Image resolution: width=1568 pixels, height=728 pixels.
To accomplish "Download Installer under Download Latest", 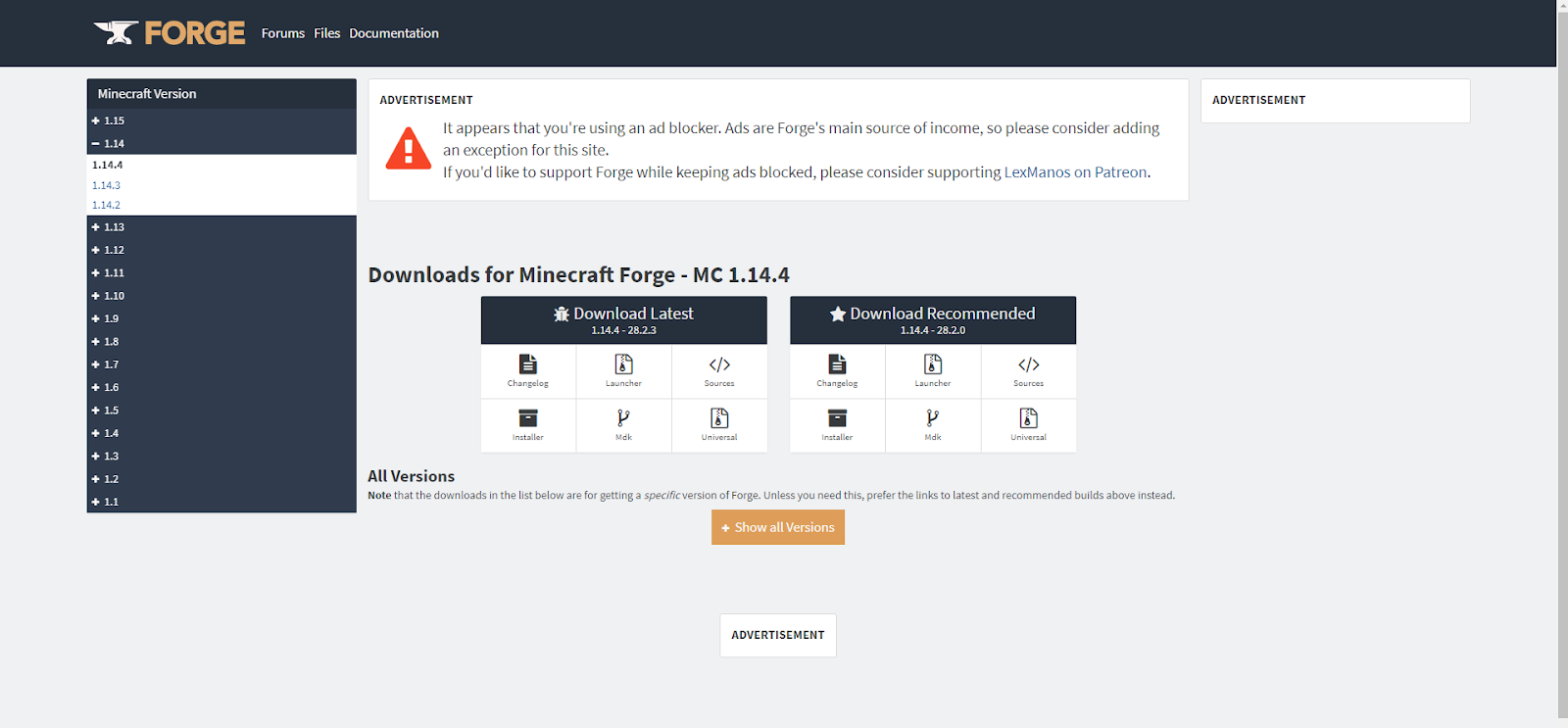I will click(527, 424).
